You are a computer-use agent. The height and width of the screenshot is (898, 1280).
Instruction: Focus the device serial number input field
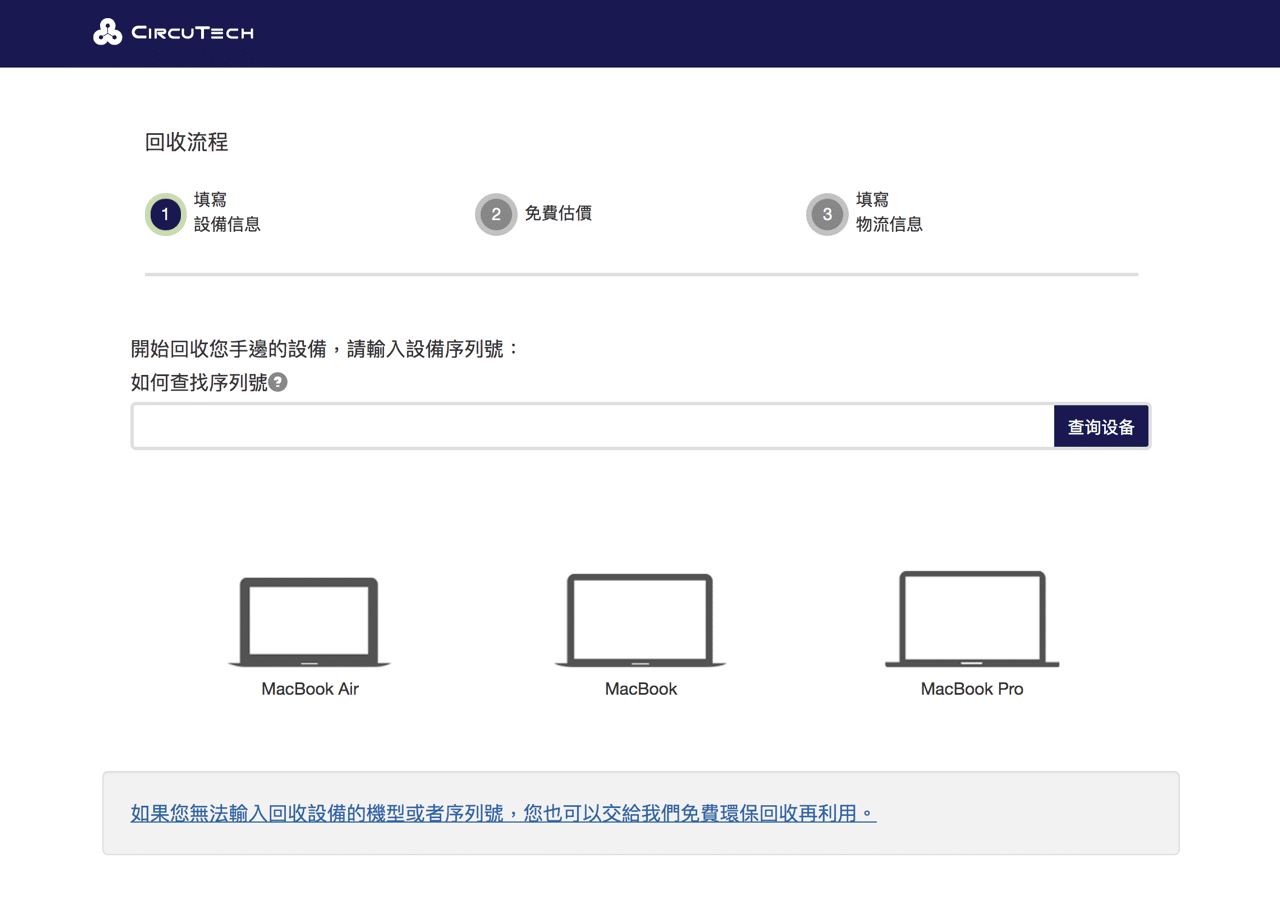(593, 427)
